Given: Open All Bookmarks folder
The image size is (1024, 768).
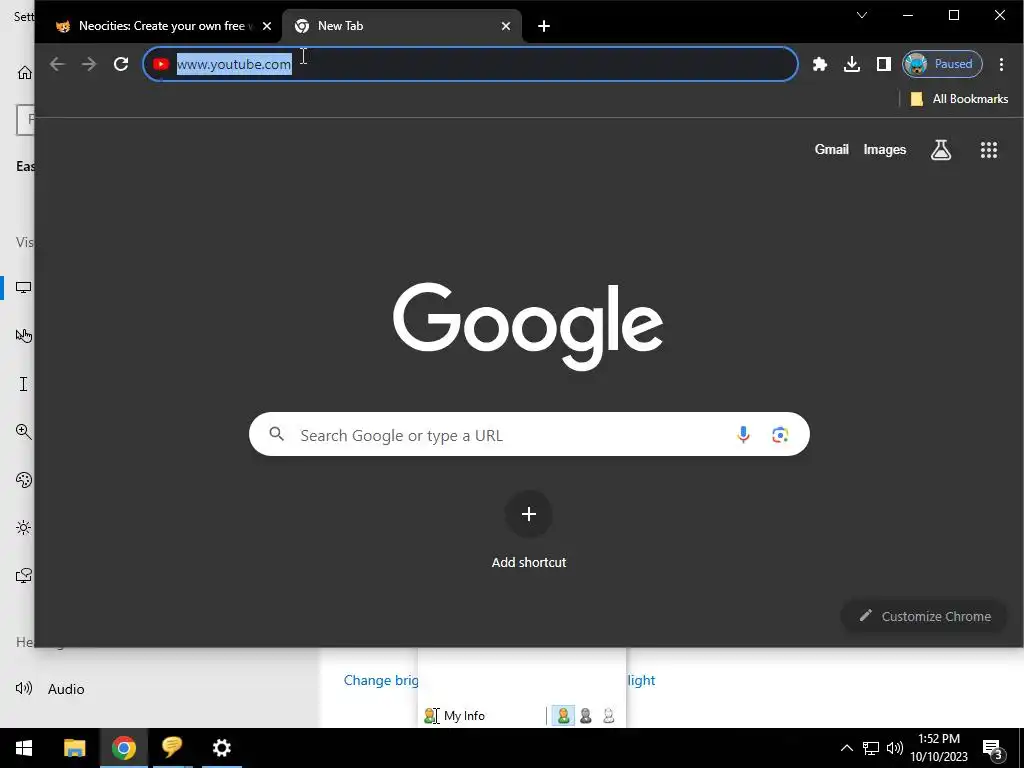Looking at the screenshot, I should coord(959,99).
